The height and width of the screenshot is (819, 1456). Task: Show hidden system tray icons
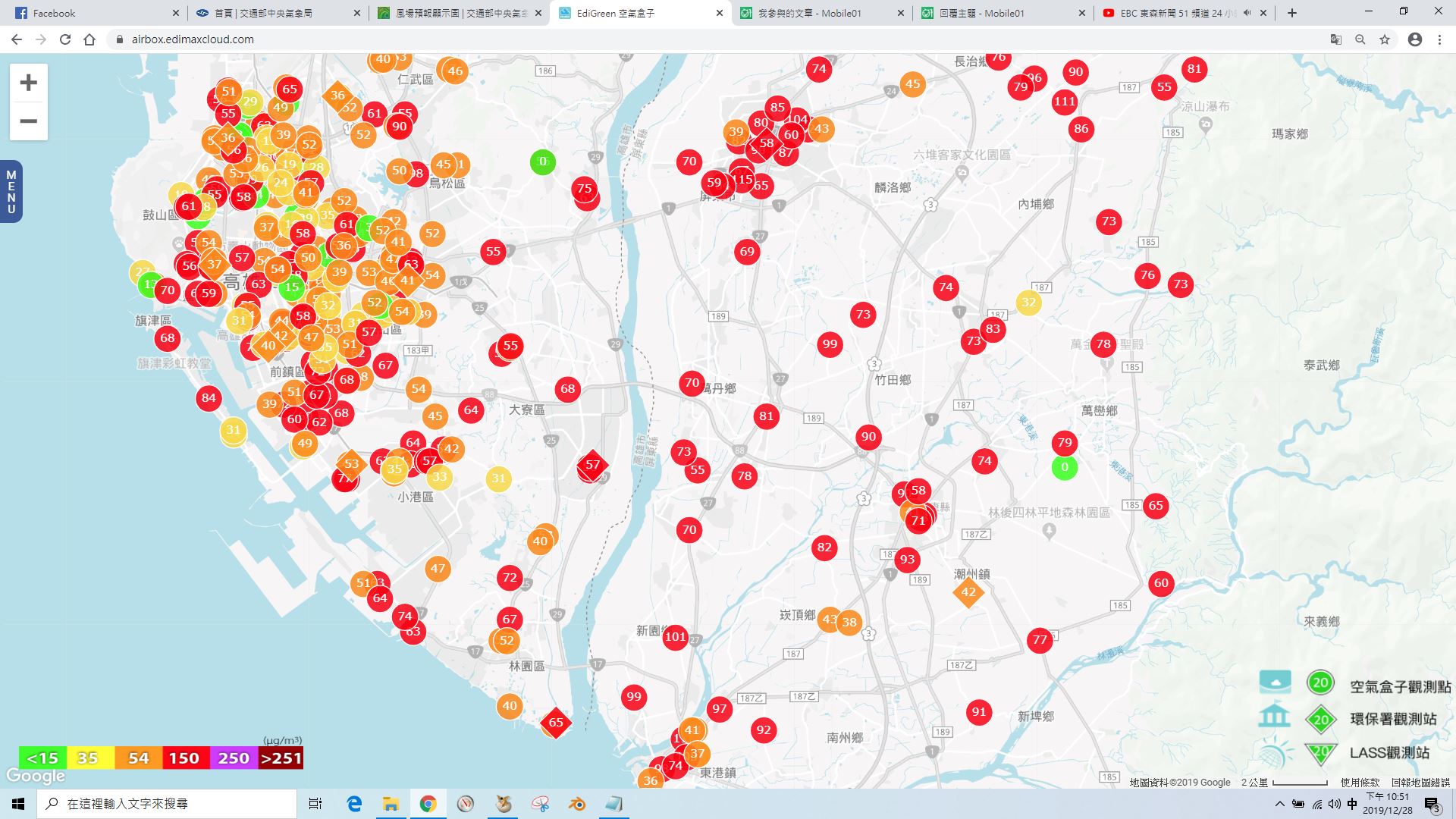[x=1280, y=804]
